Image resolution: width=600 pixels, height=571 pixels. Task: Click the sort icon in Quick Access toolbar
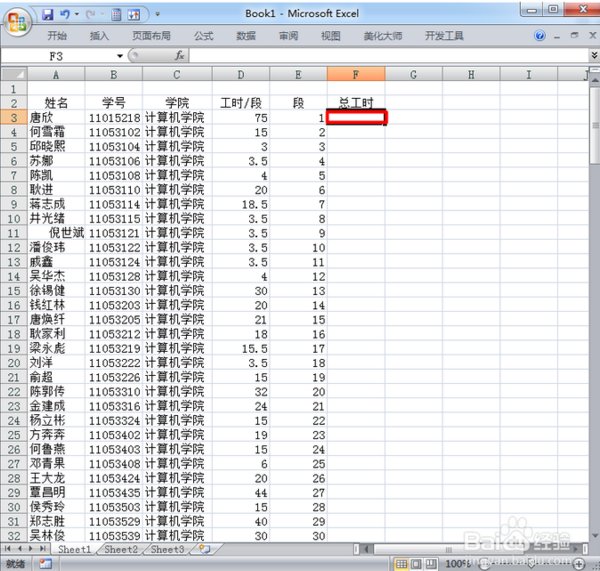134,15
